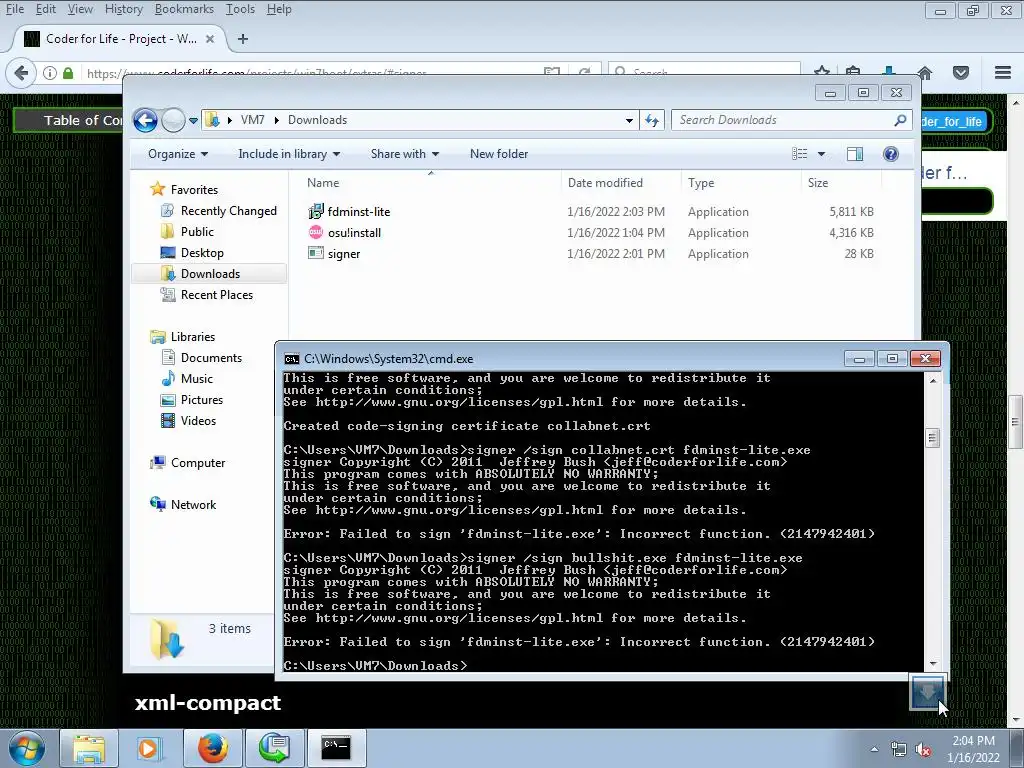The height and width of the screenshot is (768, 1024).
Task: Click inside Search Downloads field
Action: click(782, 120)
